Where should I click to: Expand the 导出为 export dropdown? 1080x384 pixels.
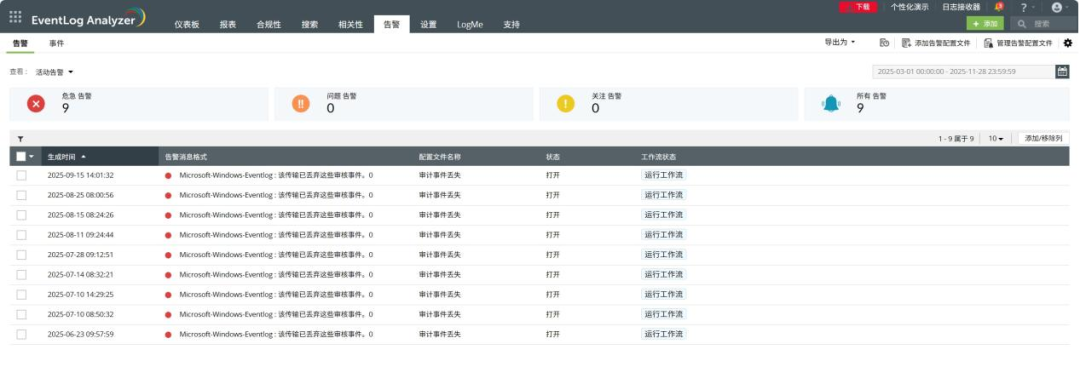click(840, 43)
